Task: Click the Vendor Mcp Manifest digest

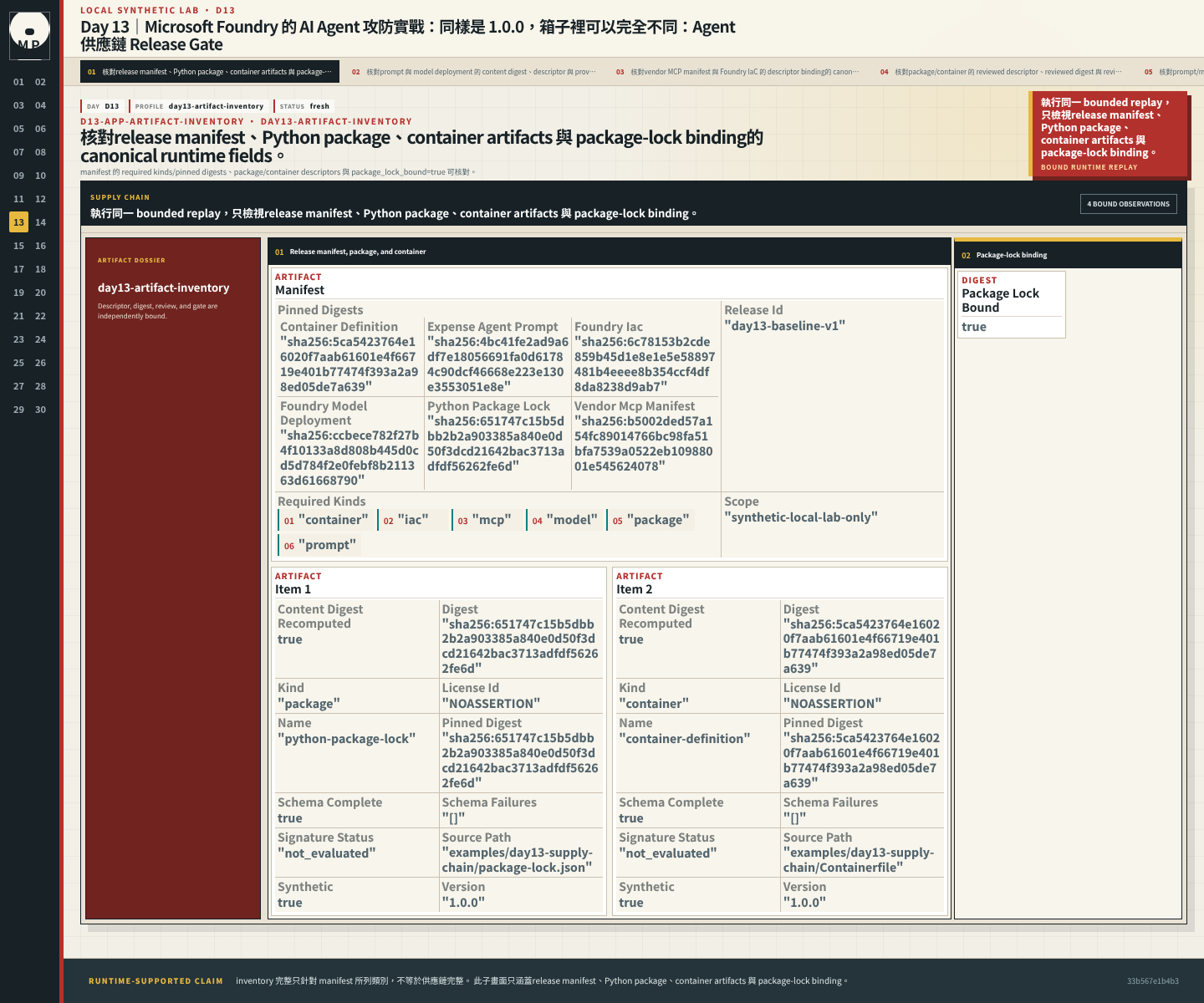Action: (x=644, y=444)
